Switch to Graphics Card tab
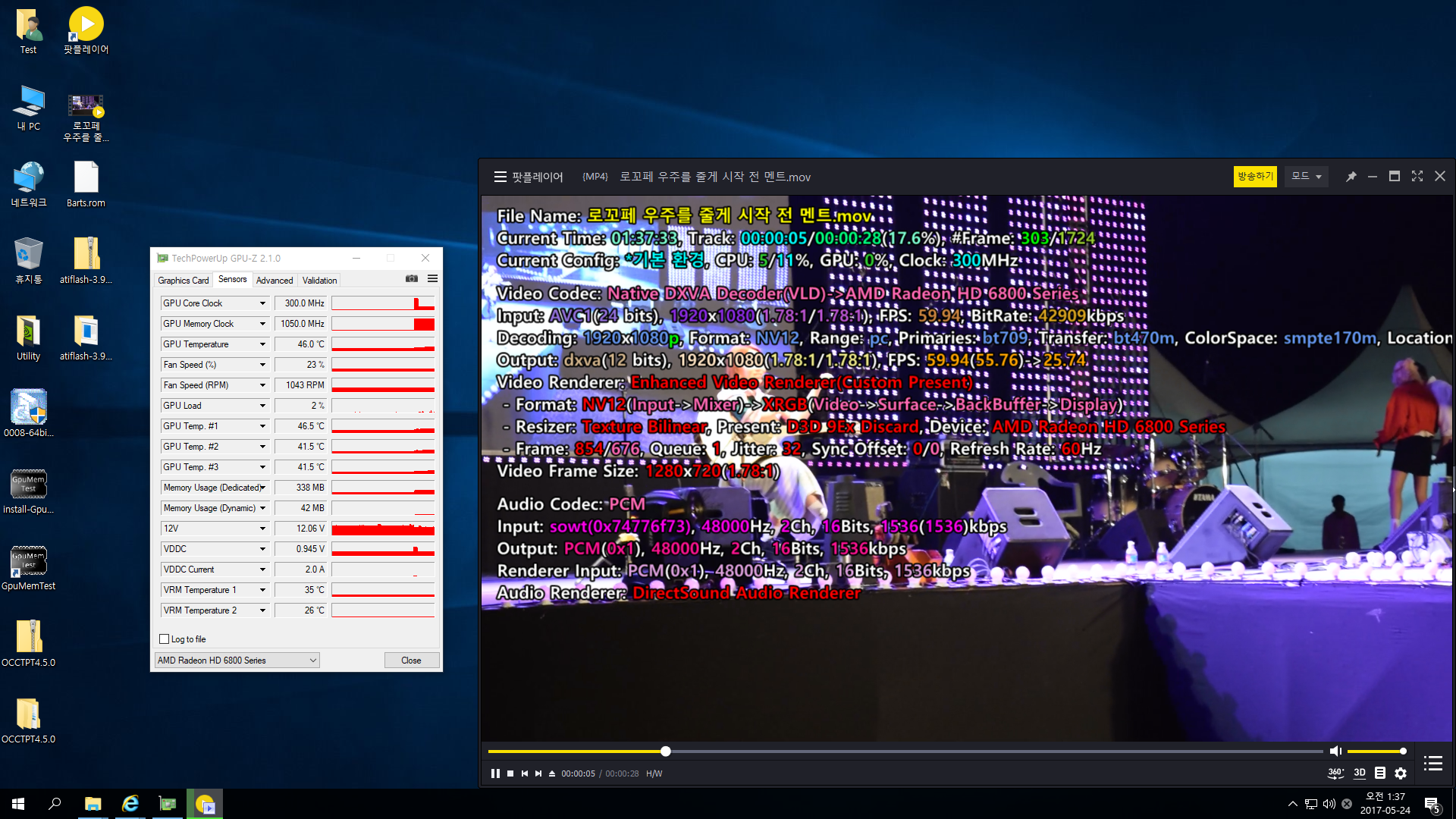Image resolution: width=1456 pixels, height=819 pixels. click(x=183, y=281)
